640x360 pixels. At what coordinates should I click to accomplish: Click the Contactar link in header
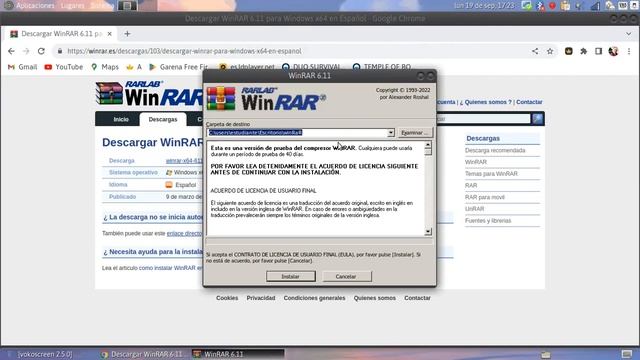point(529,102)
